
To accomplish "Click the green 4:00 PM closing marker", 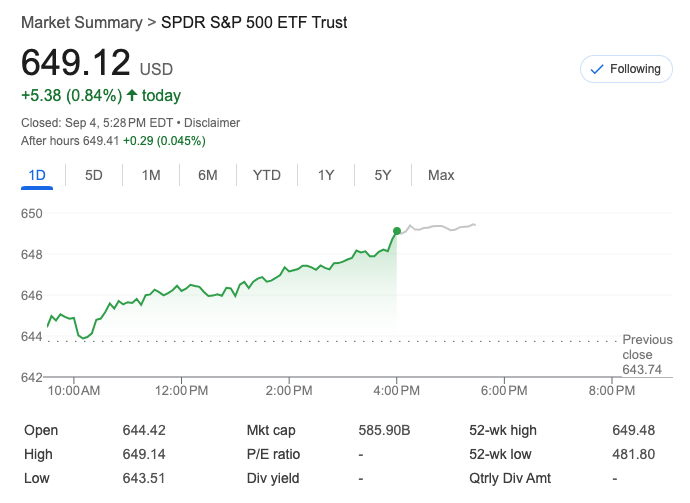I will click(397, 231).
